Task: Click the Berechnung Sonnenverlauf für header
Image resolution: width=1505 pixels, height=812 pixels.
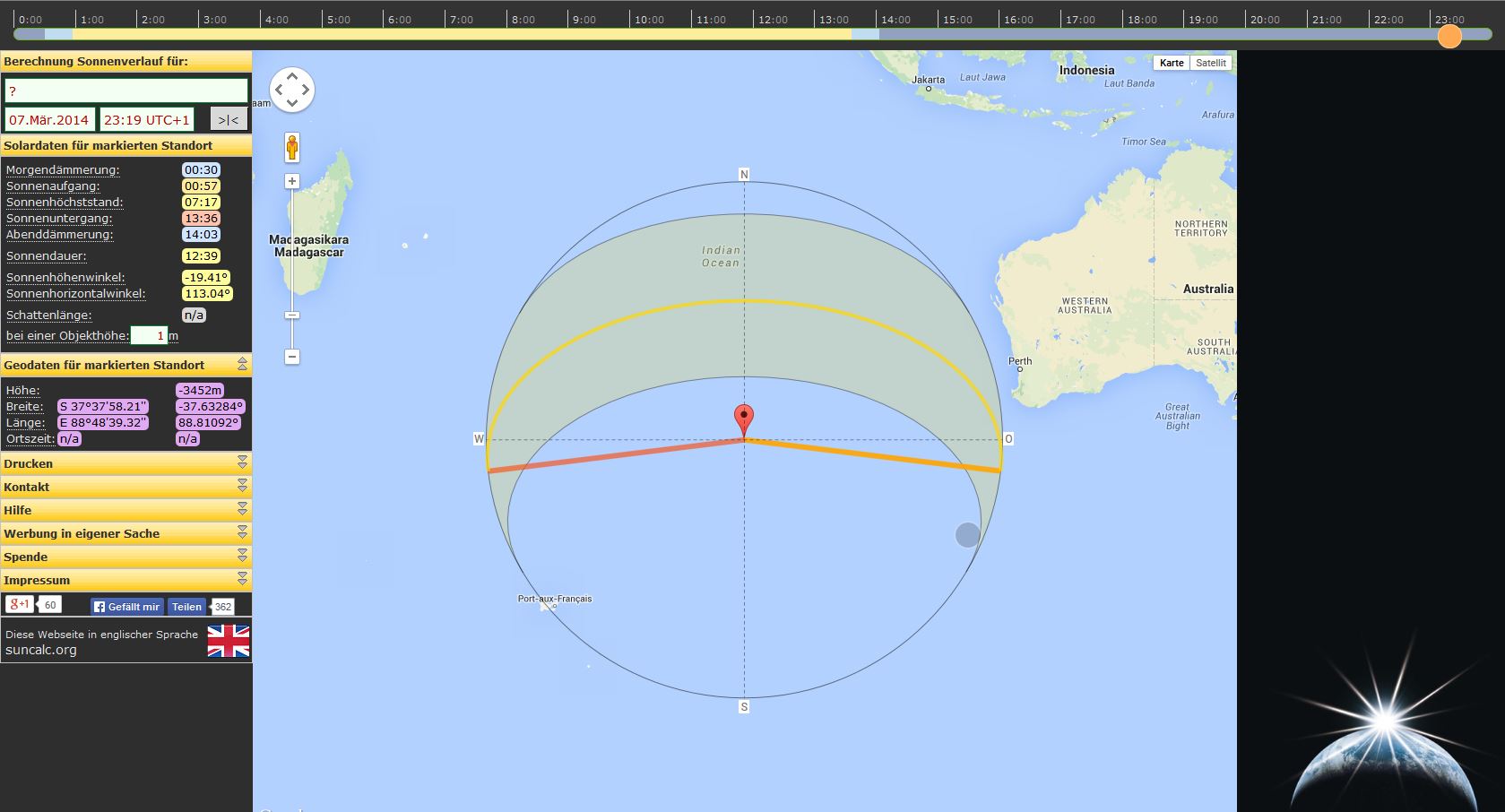Action: click(126, 61)
